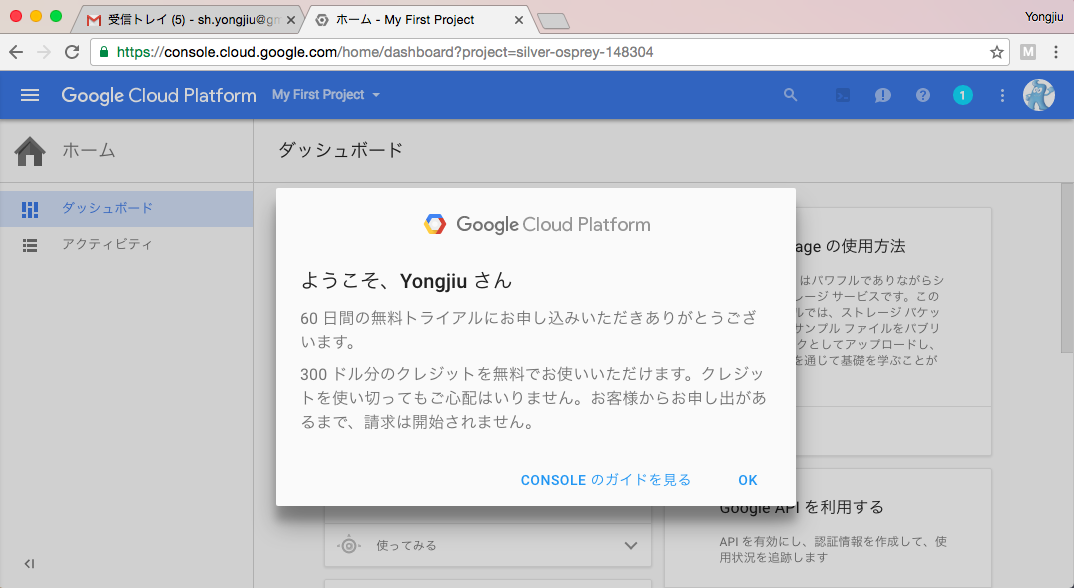Click the browser address bar URL
1074x588 pixels.
[x=400, y=53]
